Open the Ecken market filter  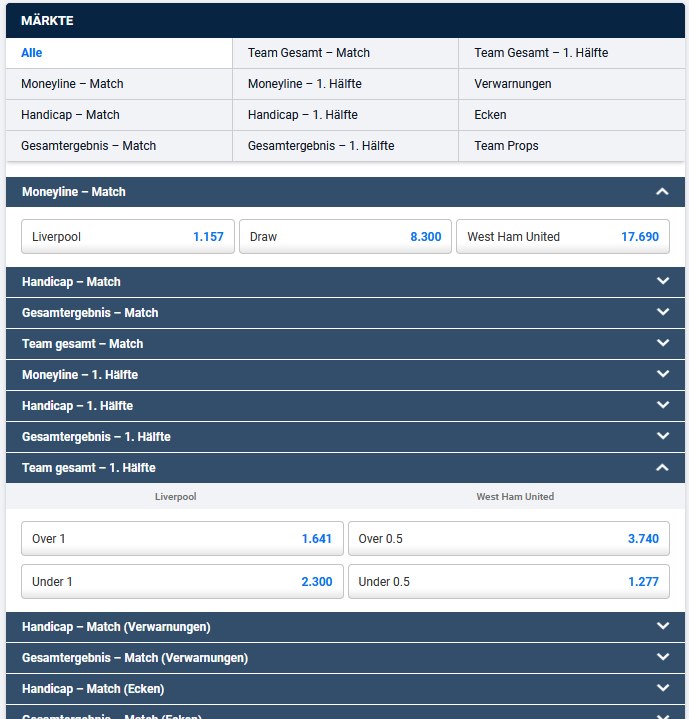coord(490,115)
